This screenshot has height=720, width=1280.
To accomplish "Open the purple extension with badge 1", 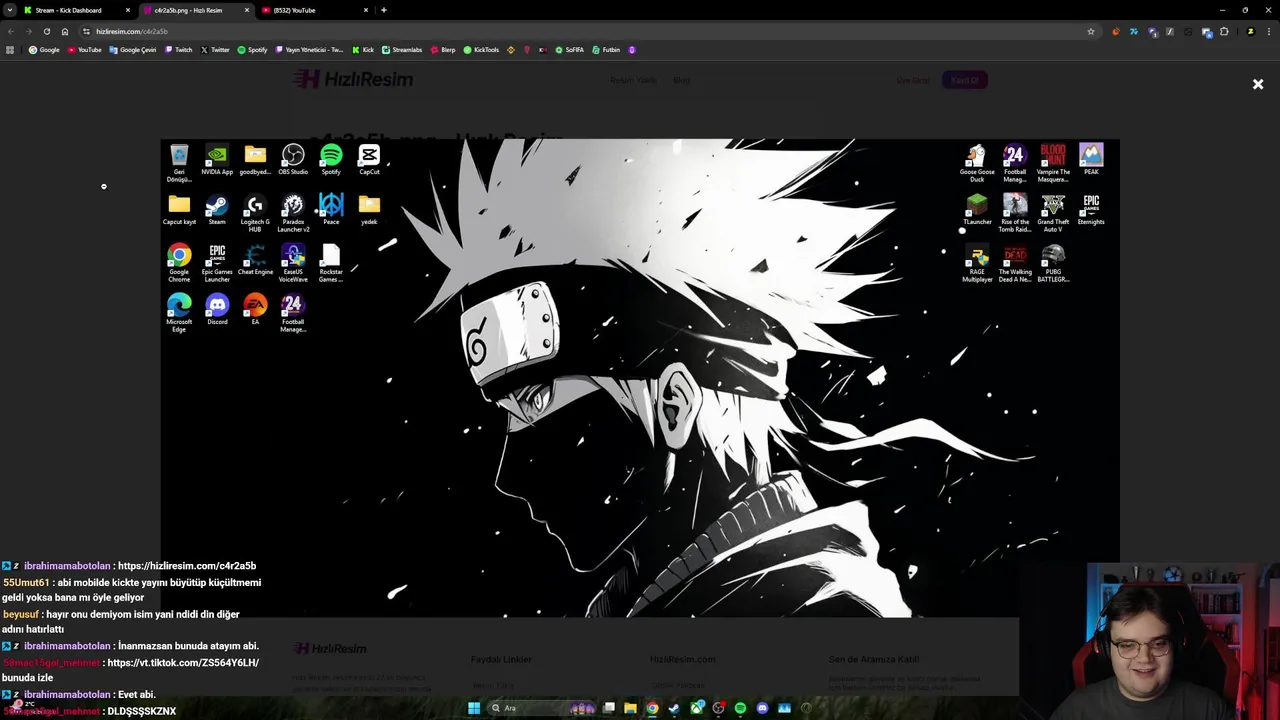I will [1153, 32].
